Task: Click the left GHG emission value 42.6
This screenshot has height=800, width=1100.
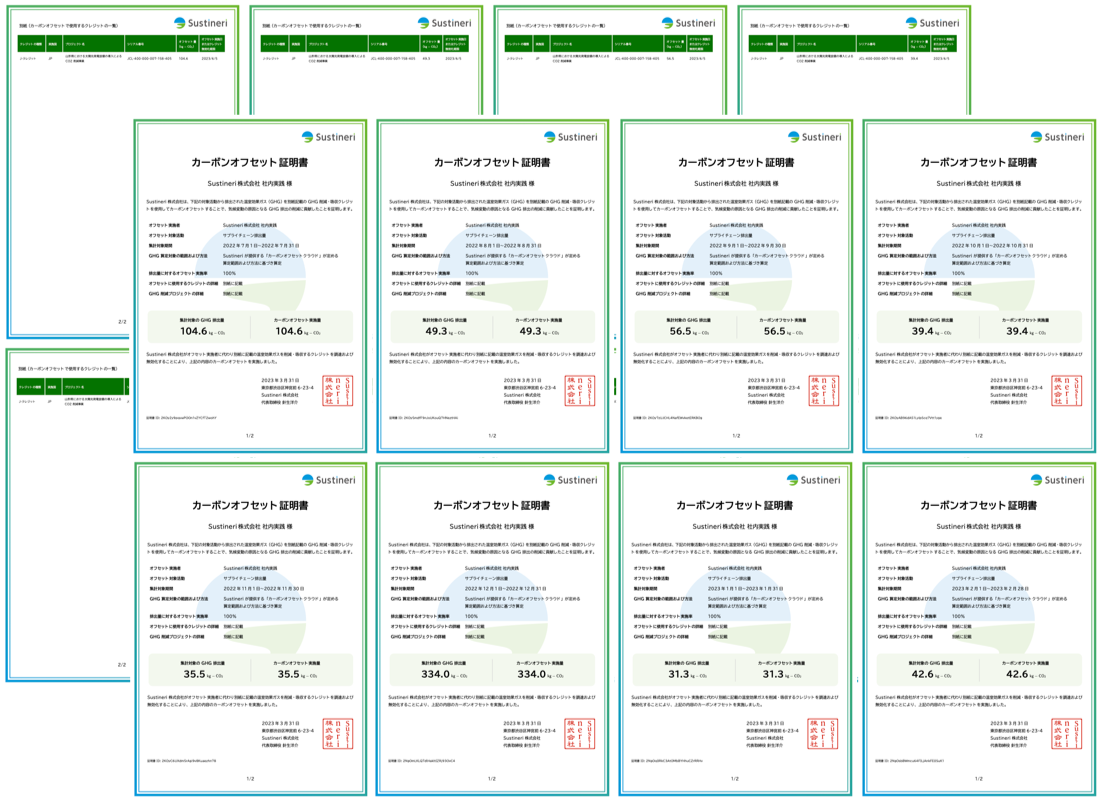Action: (923, 674)
